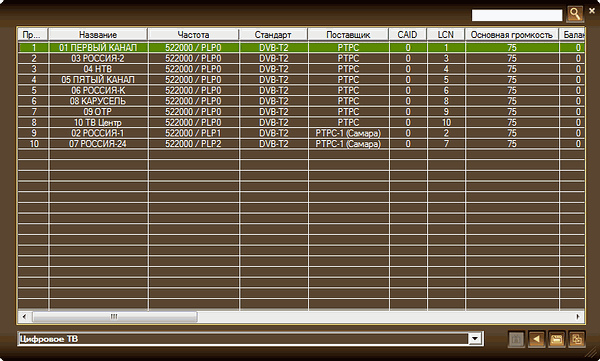Screen dimensions: 600x361
Task: Click the LCN column header
Action: point(446,35)
